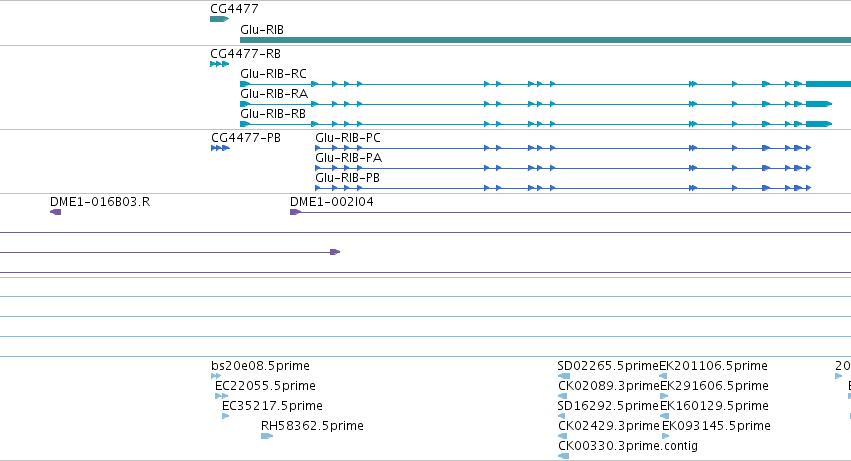Open the CG4477-RB transcript label
The height and width of the screenshot is (461, 851).
(245, 54)
